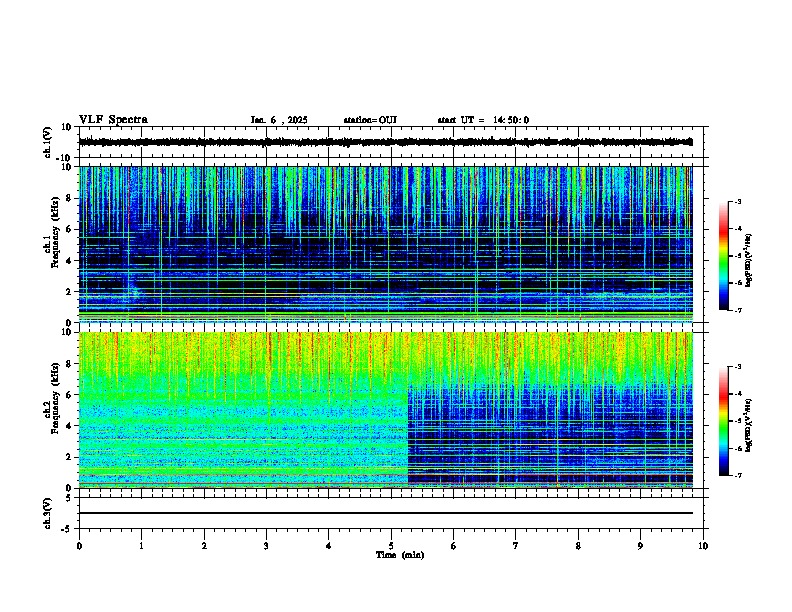792x612 pixels.
Task: Click the ch.2 spectrogram color bar
Action: coord(724,421)
